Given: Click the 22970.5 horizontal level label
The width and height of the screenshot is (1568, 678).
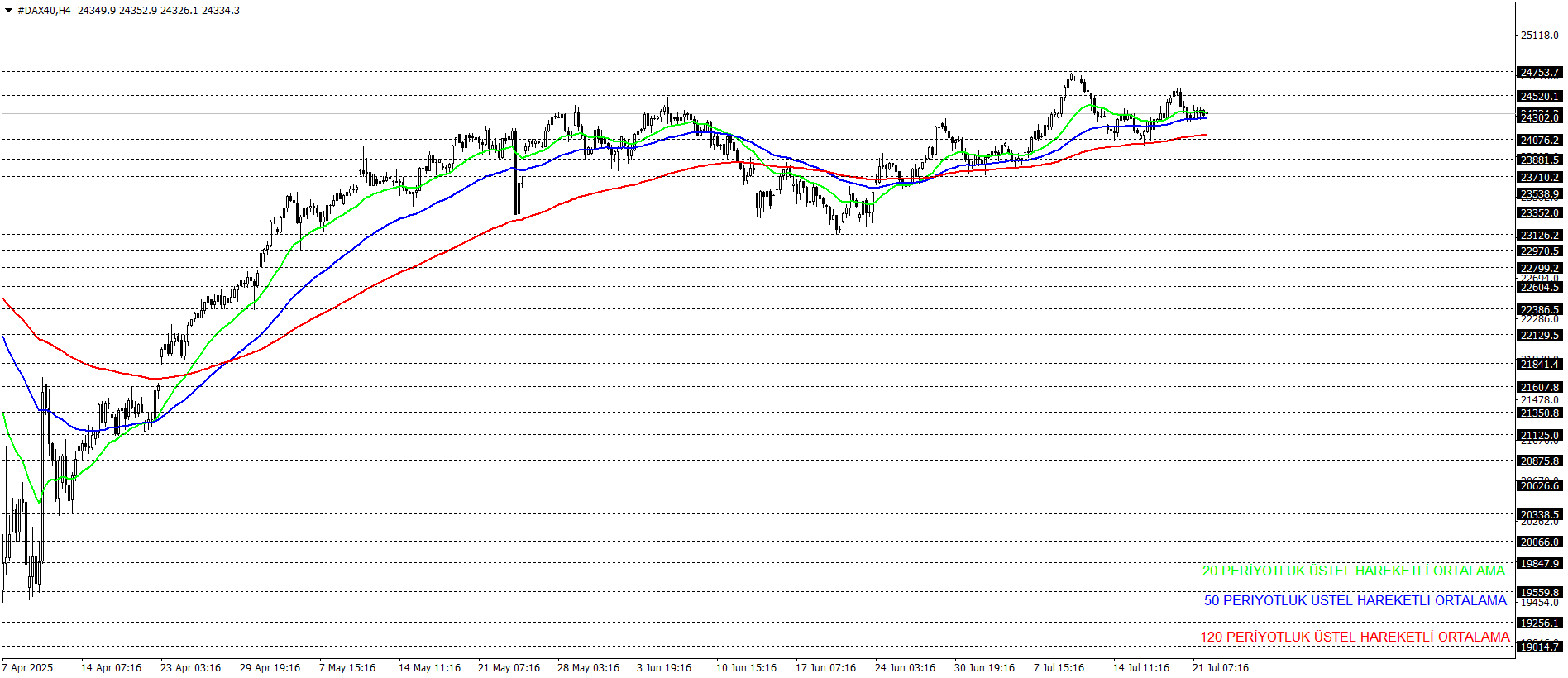Looking at the screenshot, I should point(1540,251).
